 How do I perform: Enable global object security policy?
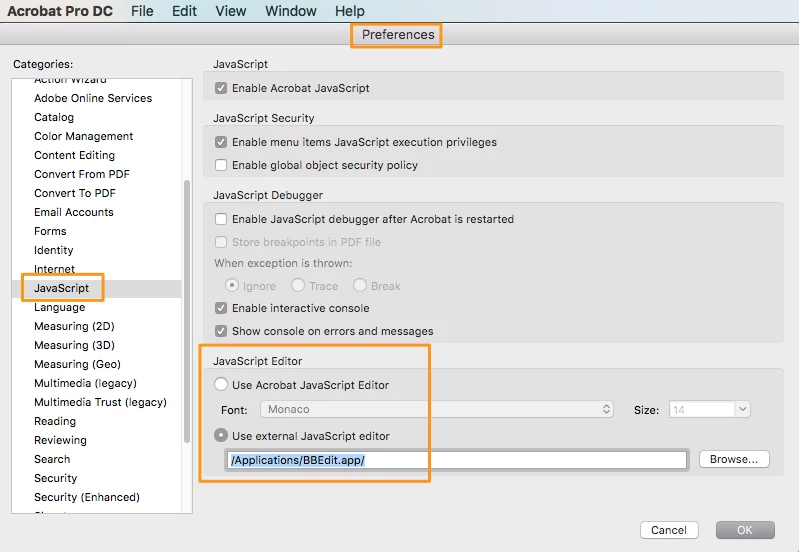pos(221,165)
